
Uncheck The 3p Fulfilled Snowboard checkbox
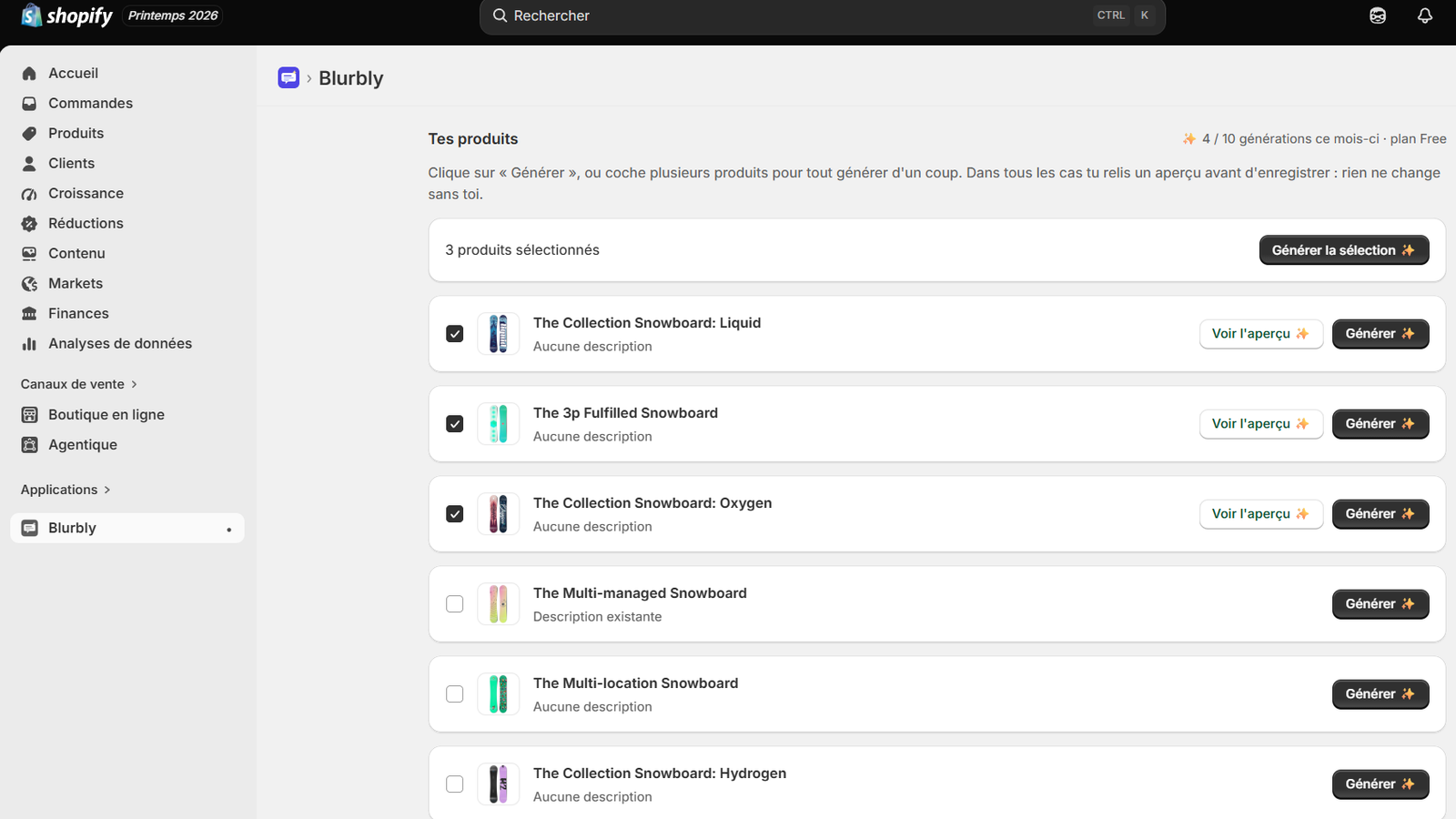(455, 424)
